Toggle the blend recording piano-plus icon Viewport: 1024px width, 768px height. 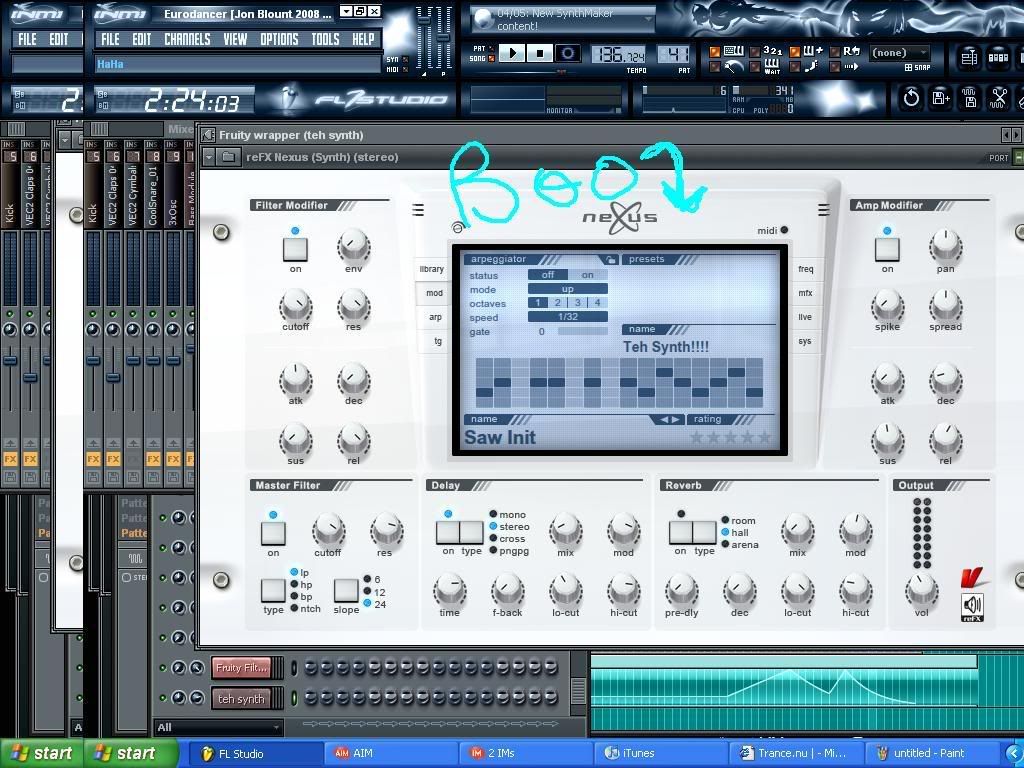click(813, 50)
